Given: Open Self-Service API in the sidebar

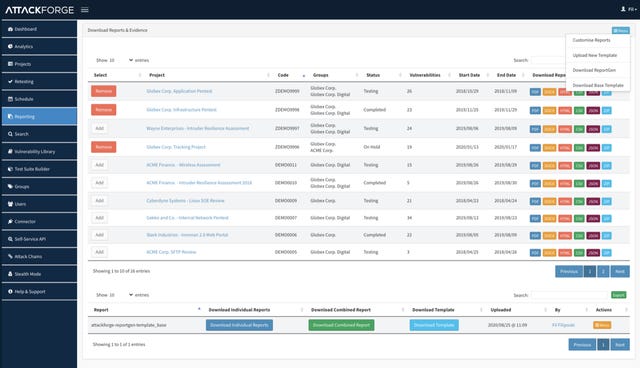Looking at the screenshot, I should click(x=39, y=239).
